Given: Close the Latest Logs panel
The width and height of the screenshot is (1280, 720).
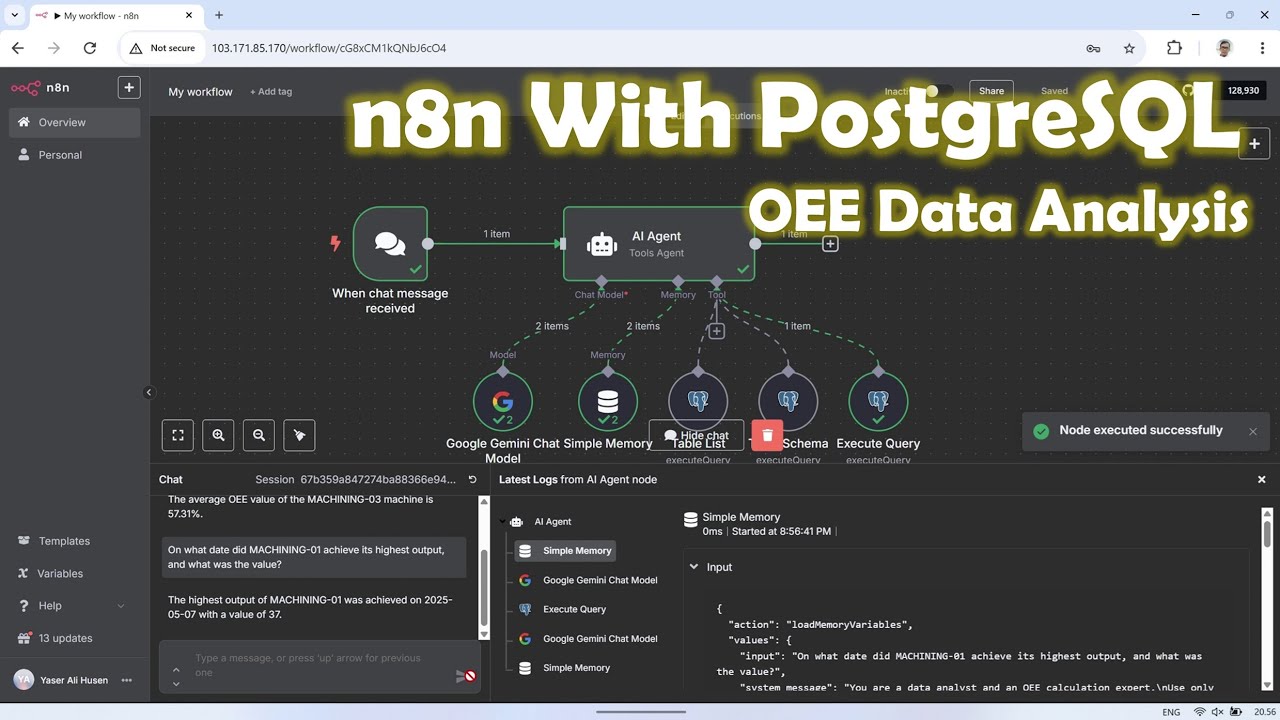Looking at the screenshot, I should [1261, 480].
